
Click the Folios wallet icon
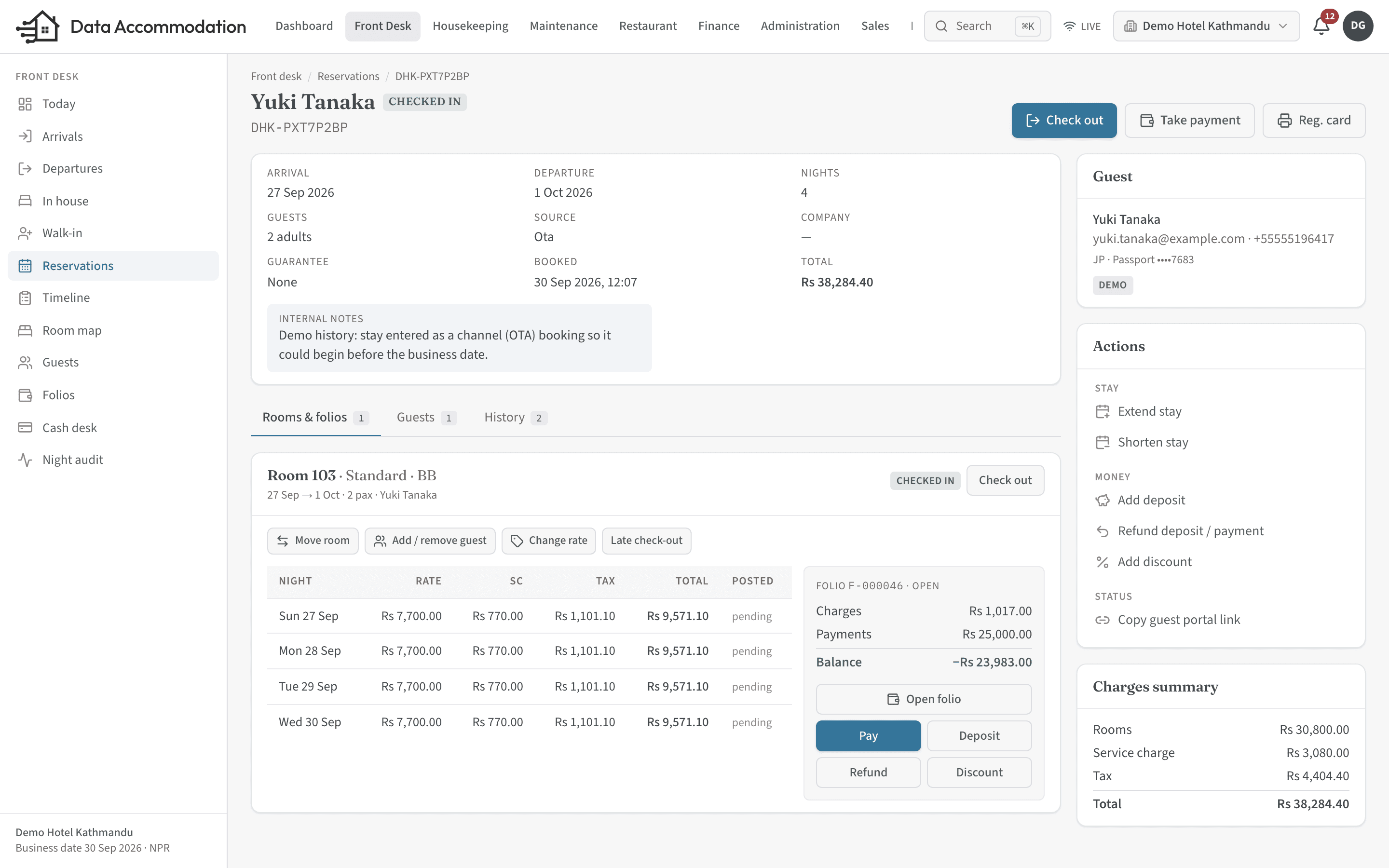pos(25,395)
